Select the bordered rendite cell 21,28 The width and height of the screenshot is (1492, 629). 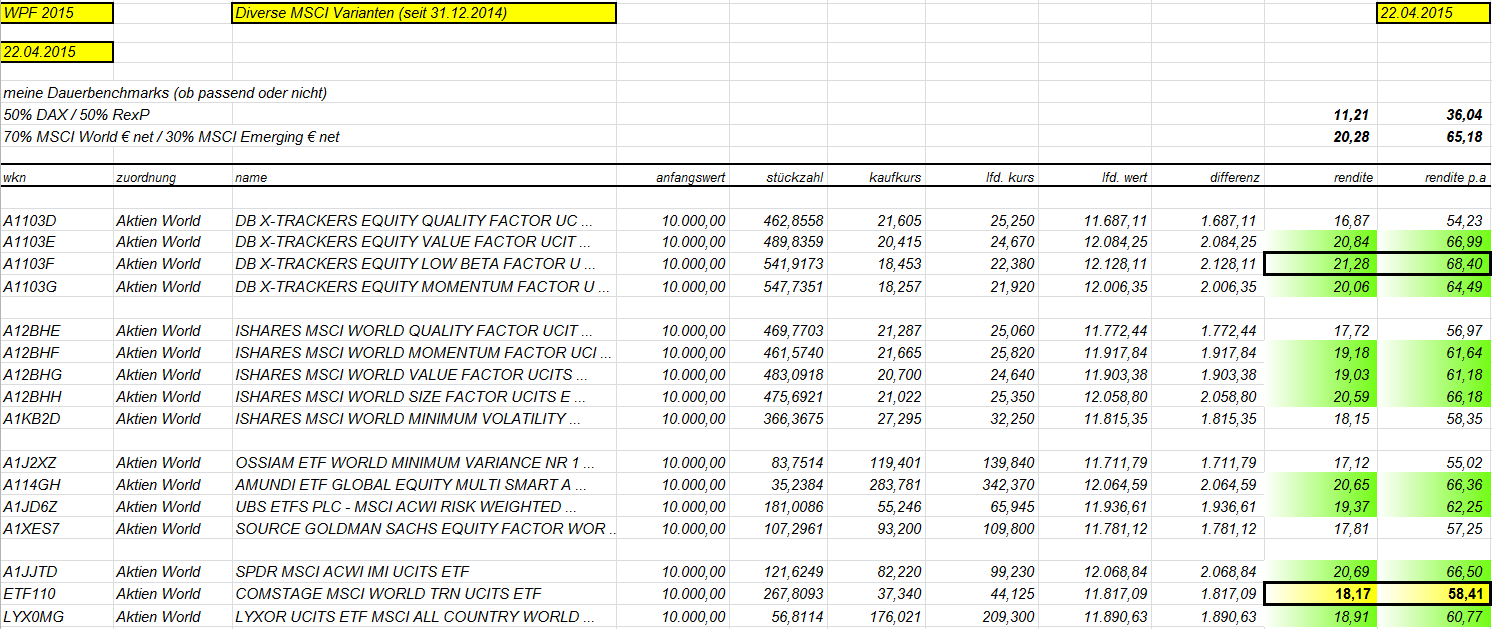tap(1321, 264)
